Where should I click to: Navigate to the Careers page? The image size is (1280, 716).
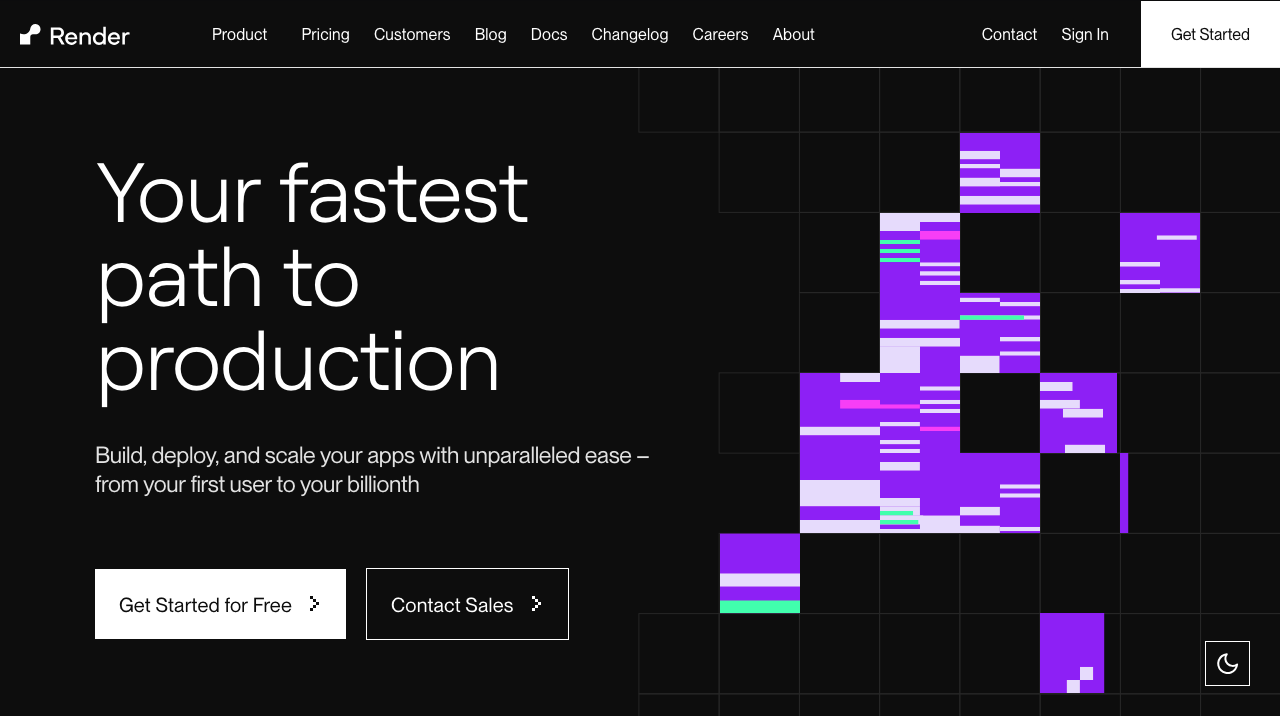pyautogui.click(x=720, y=34)
